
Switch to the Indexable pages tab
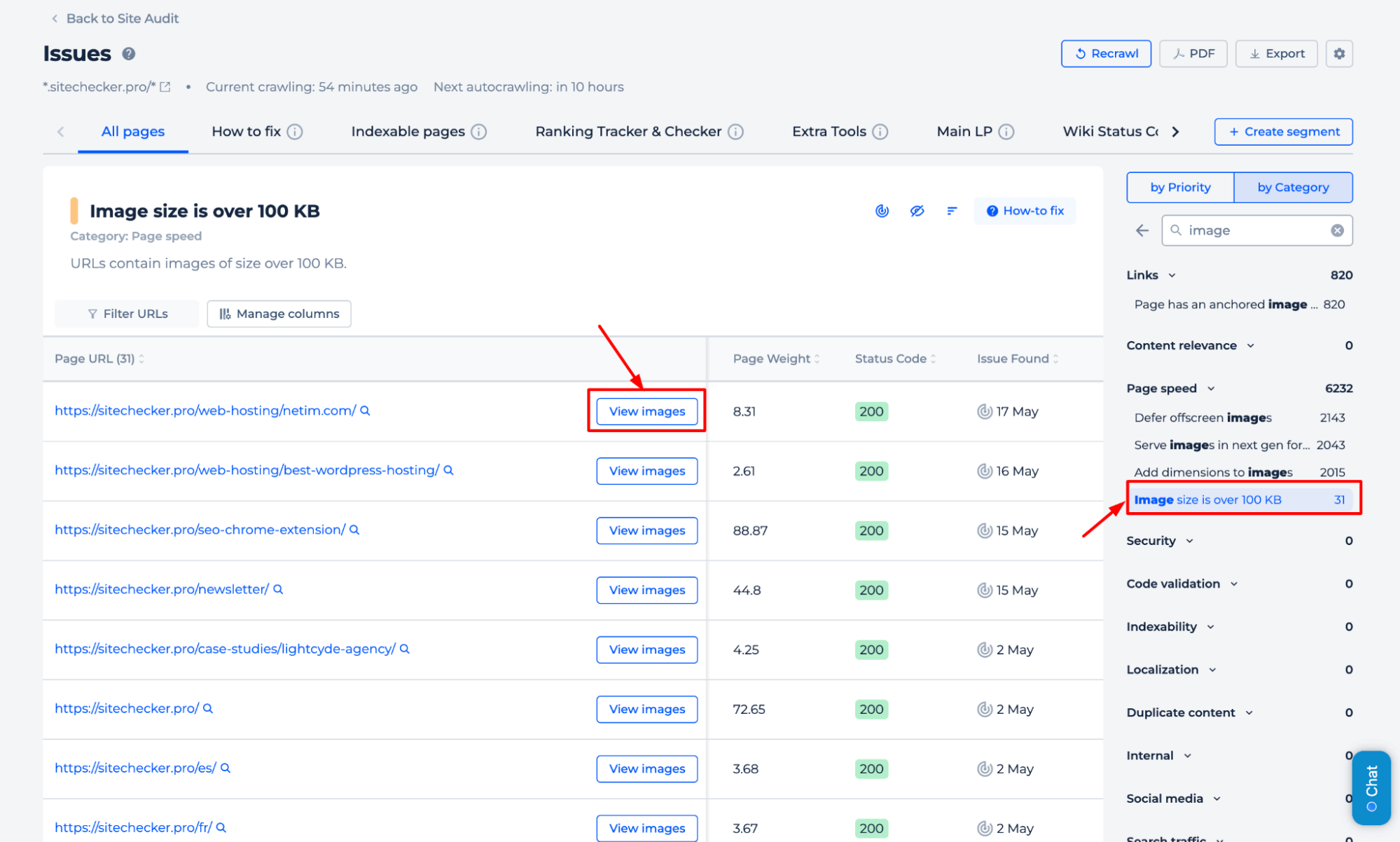point(408,132)
